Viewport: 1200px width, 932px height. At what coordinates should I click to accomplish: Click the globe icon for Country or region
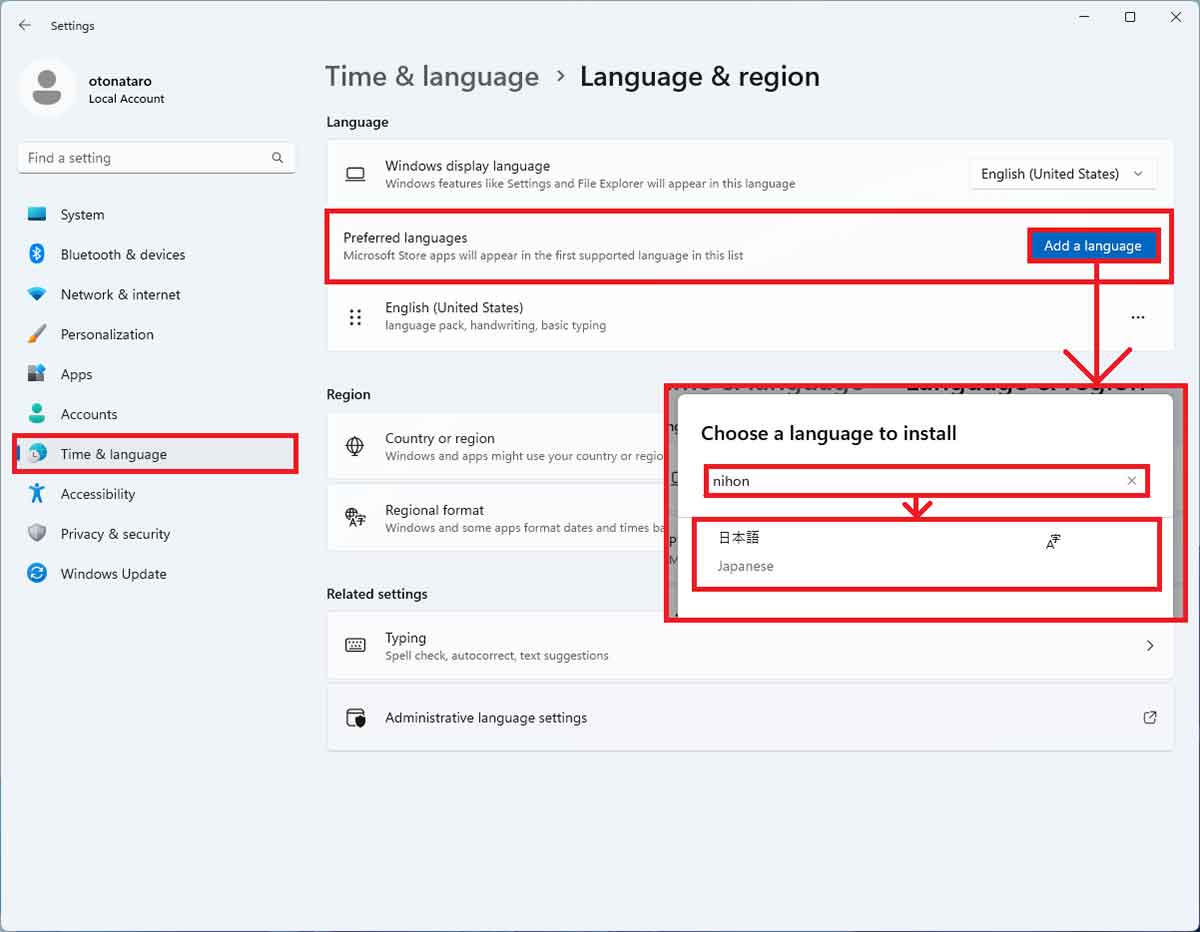[x=355, y=446]
